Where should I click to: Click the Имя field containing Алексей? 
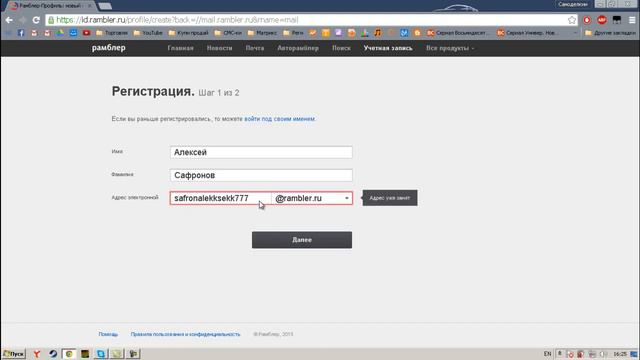[x=261, y=152]
